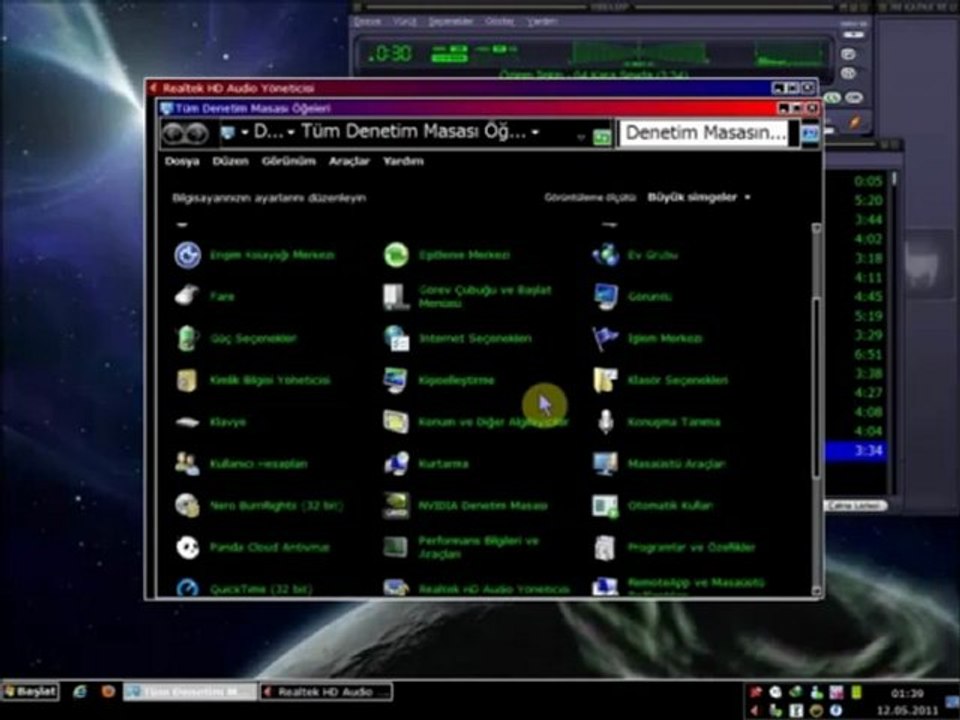
Task: Open Realtek HD Audio Yöneticisi item
Action: click(476, 588)
